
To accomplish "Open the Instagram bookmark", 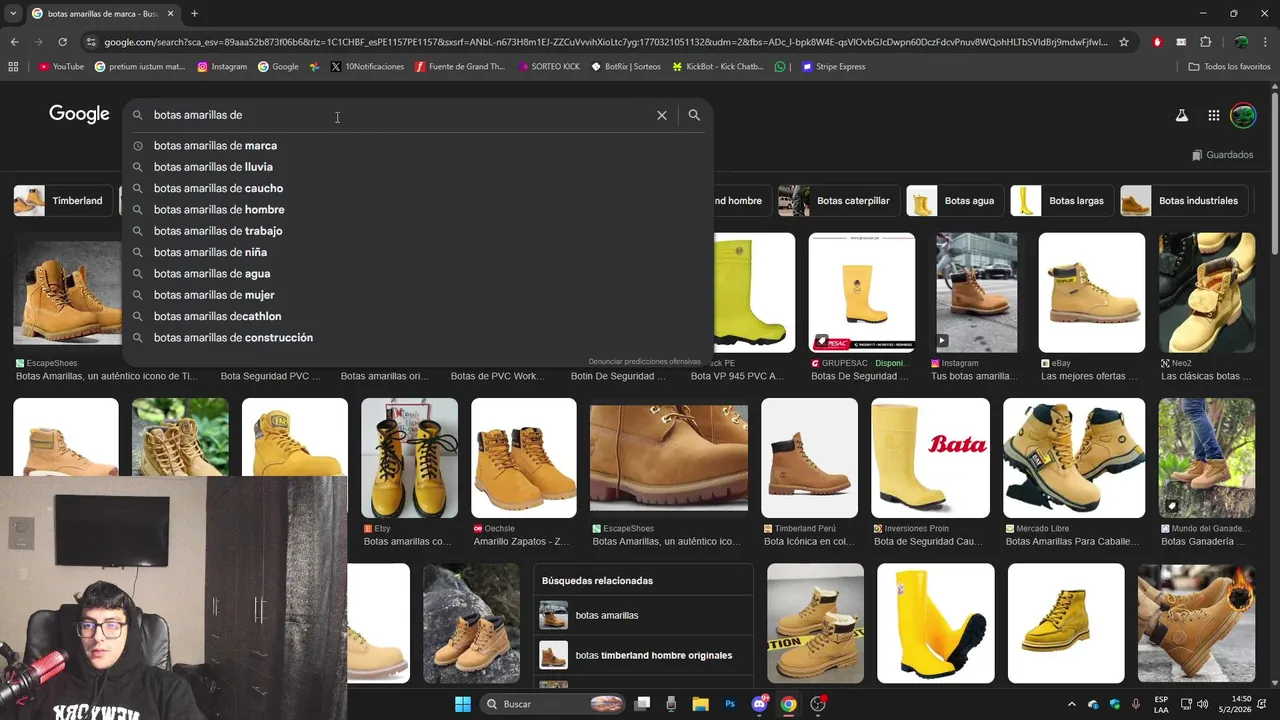I will [222, 67].
